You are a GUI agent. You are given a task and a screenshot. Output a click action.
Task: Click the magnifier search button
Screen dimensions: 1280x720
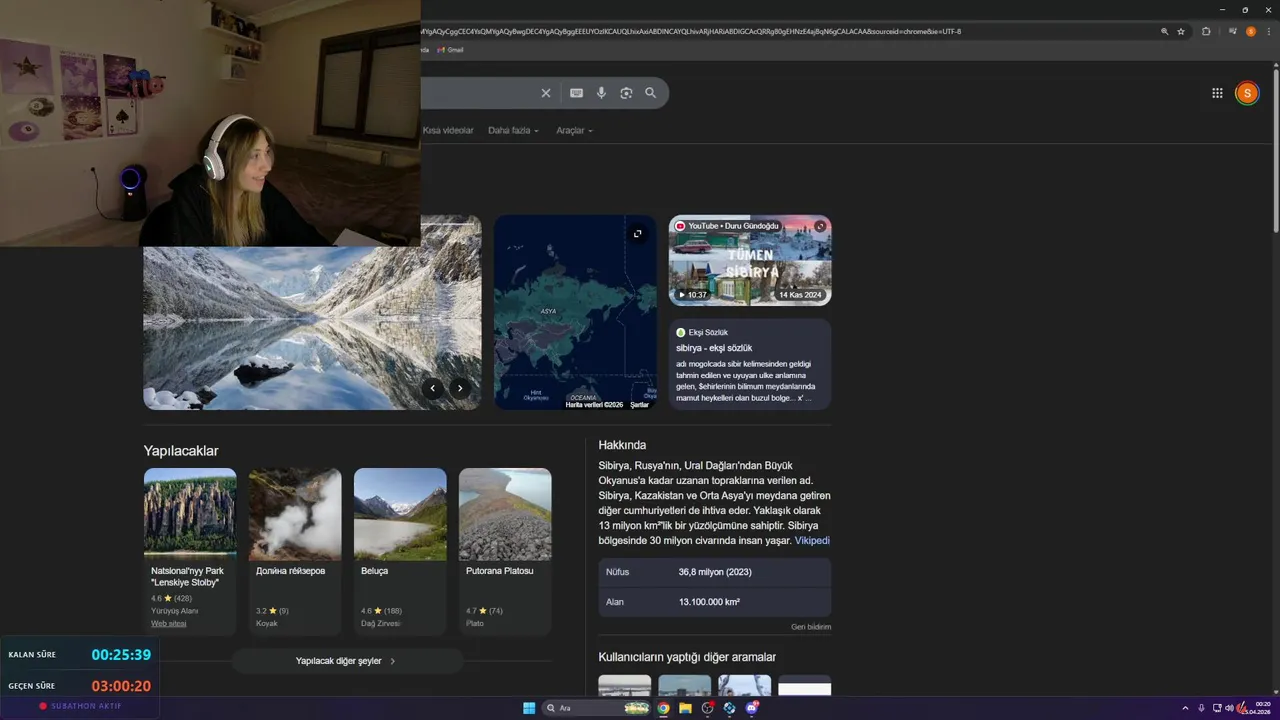point(651,93)
